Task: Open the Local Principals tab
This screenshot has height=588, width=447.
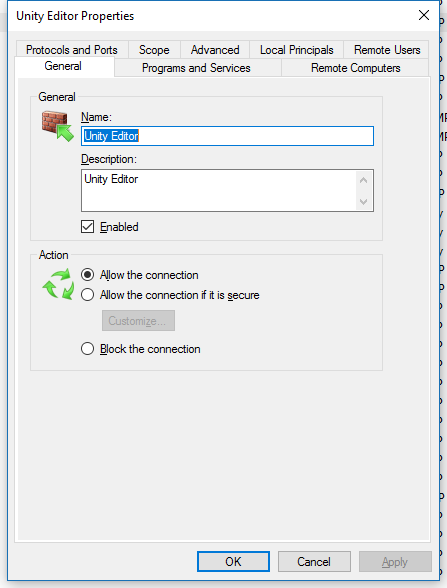Action: [297, 50]
